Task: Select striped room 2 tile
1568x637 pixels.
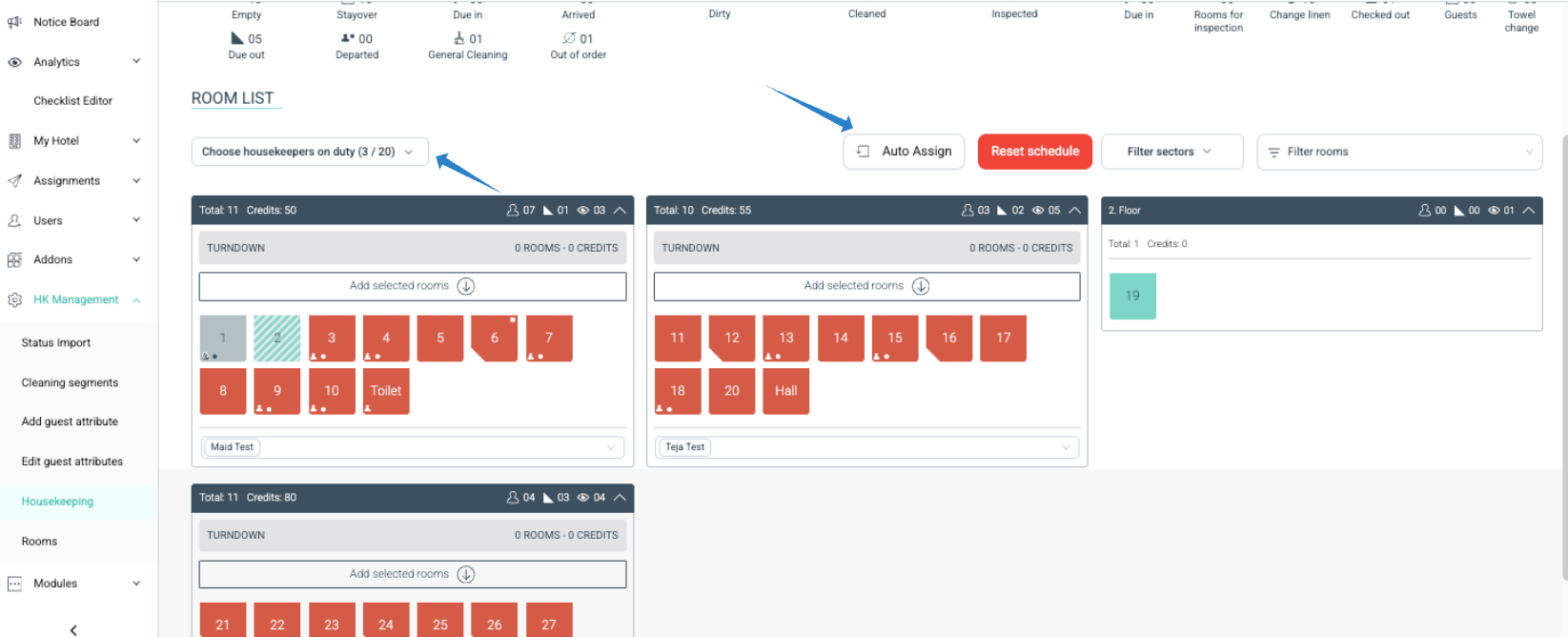Action: (277, 339)
